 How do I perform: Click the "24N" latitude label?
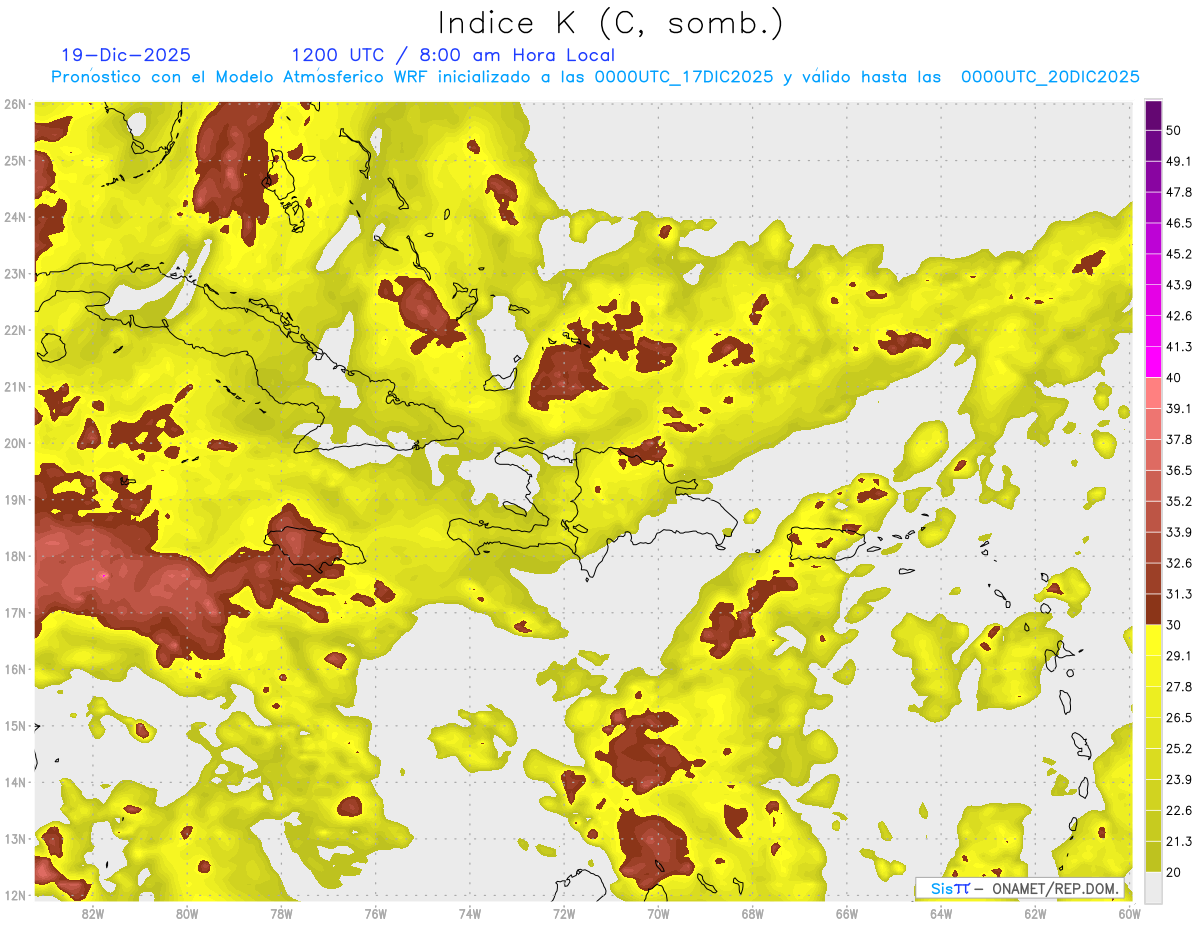(14, 217)
